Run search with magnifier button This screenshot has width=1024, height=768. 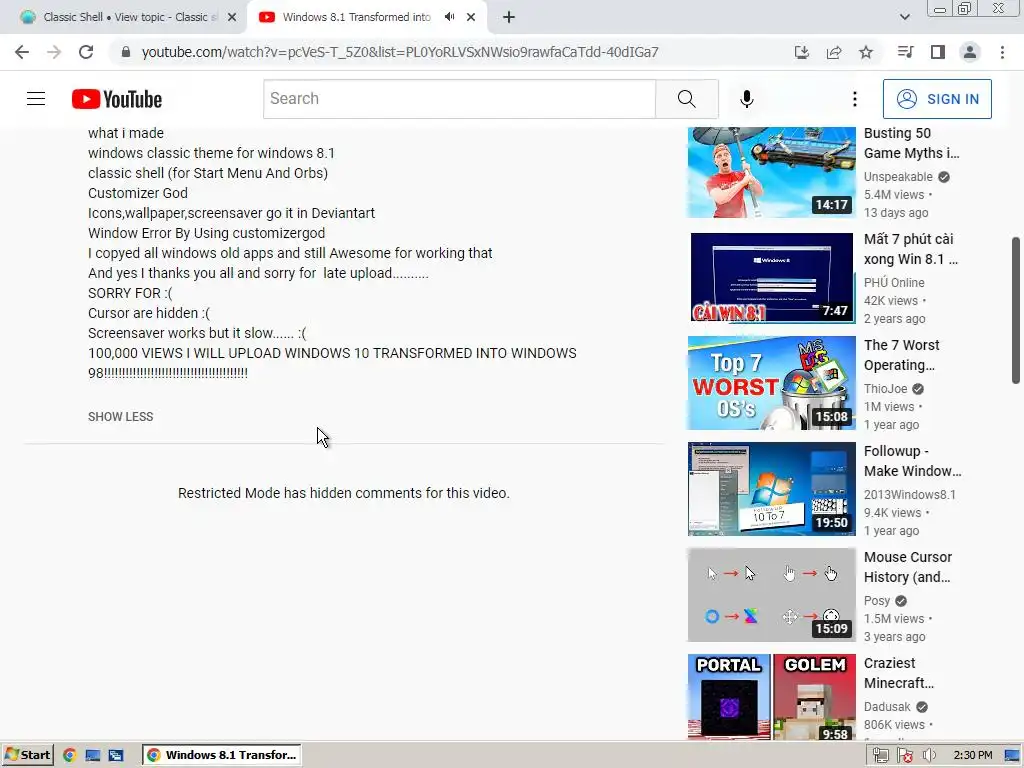pos(686,99)
